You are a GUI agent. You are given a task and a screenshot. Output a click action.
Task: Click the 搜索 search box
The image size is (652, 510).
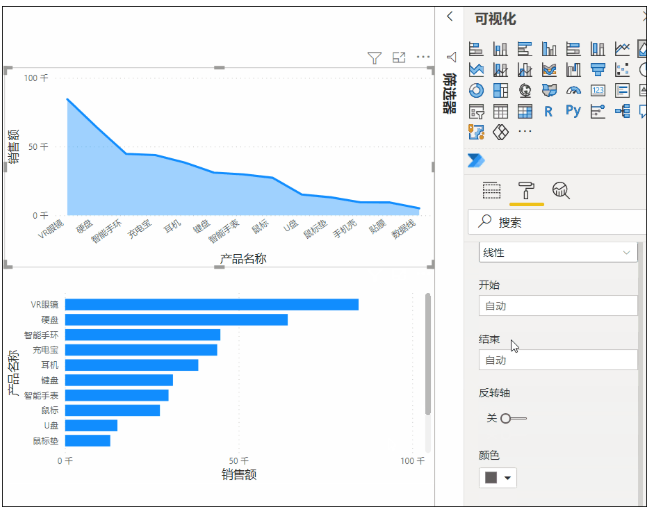point(557,222)
